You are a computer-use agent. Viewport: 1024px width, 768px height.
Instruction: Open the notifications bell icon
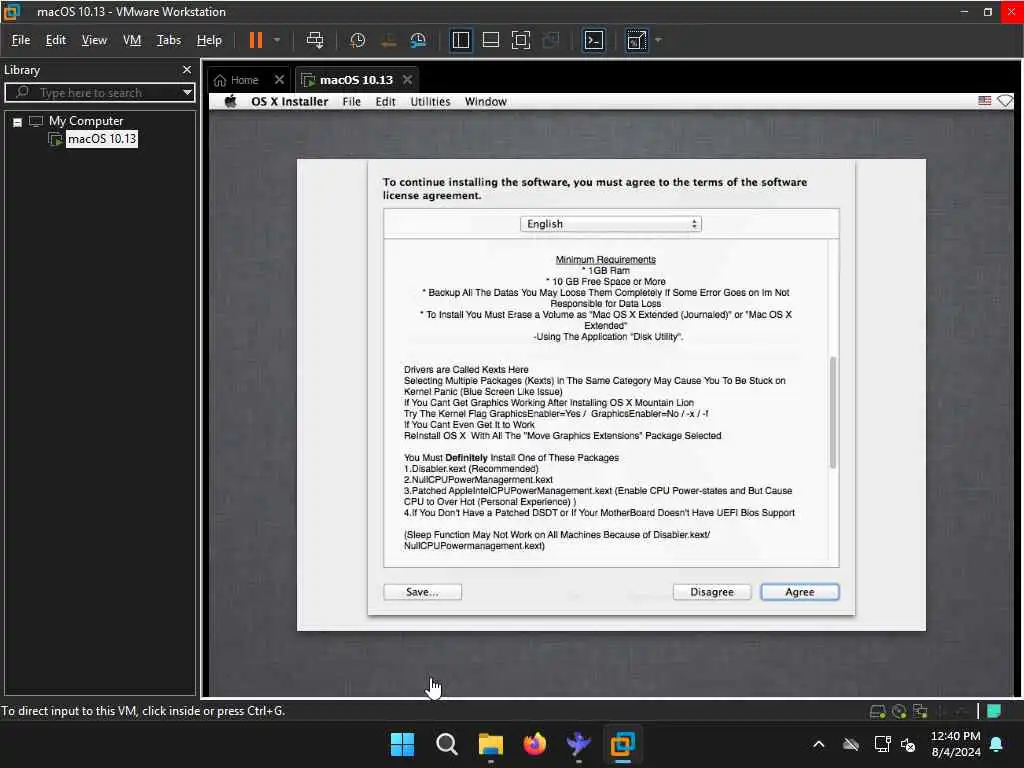coord(997,744)
